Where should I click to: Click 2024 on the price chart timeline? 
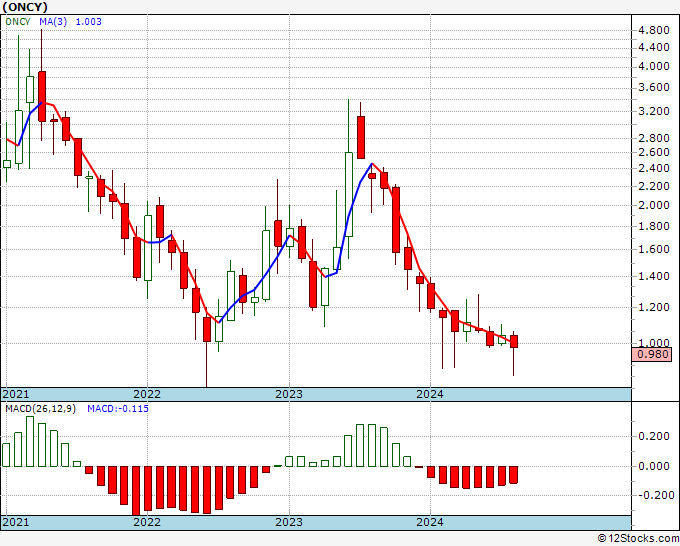[430, 394]
